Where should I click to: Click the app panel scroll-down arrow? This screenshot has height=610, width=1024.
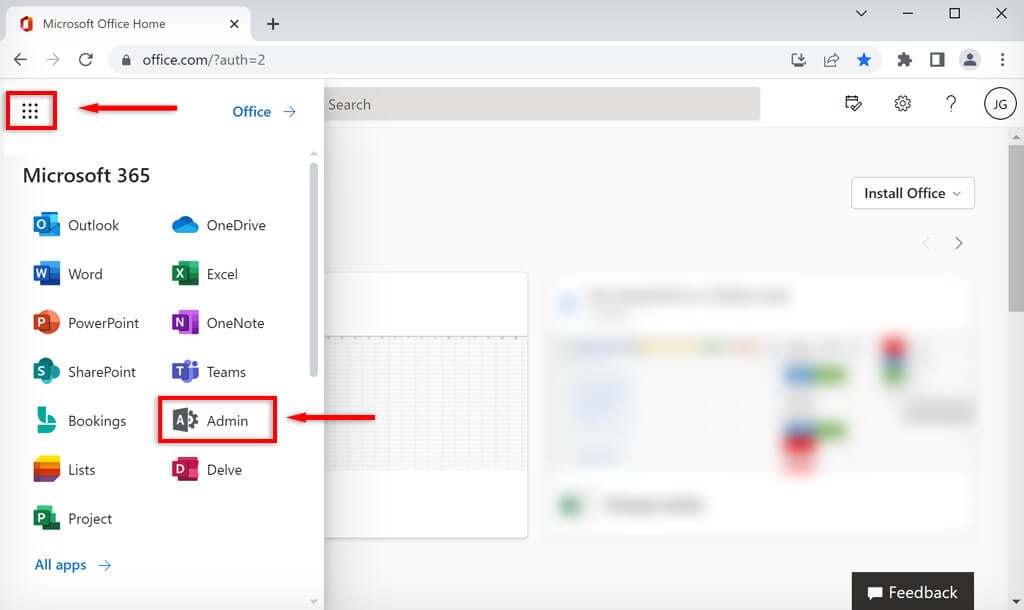click(x=313, y=602)
